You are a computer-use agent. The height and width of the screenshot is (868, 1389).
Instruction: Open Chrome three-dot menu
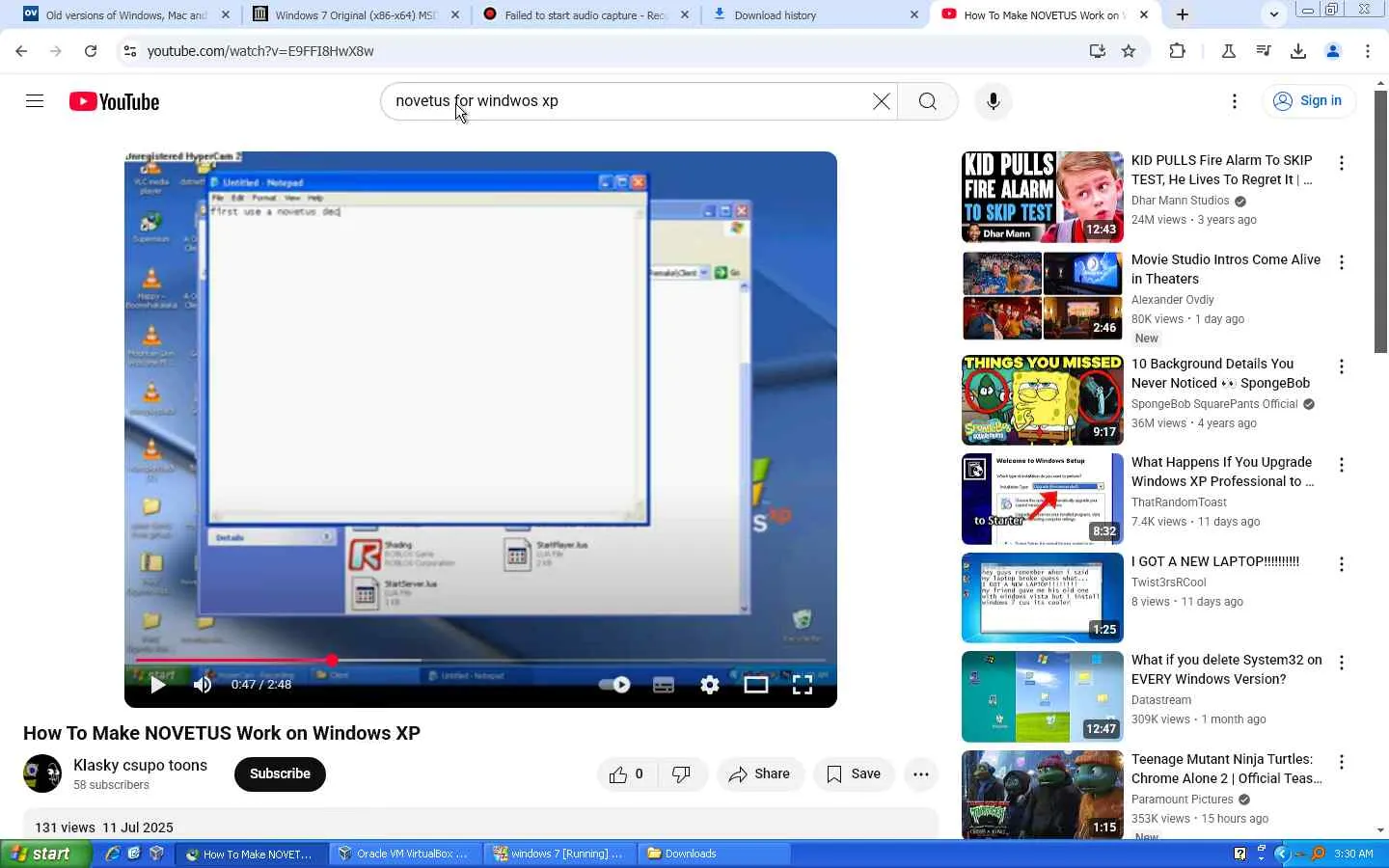coord(1368,51)
